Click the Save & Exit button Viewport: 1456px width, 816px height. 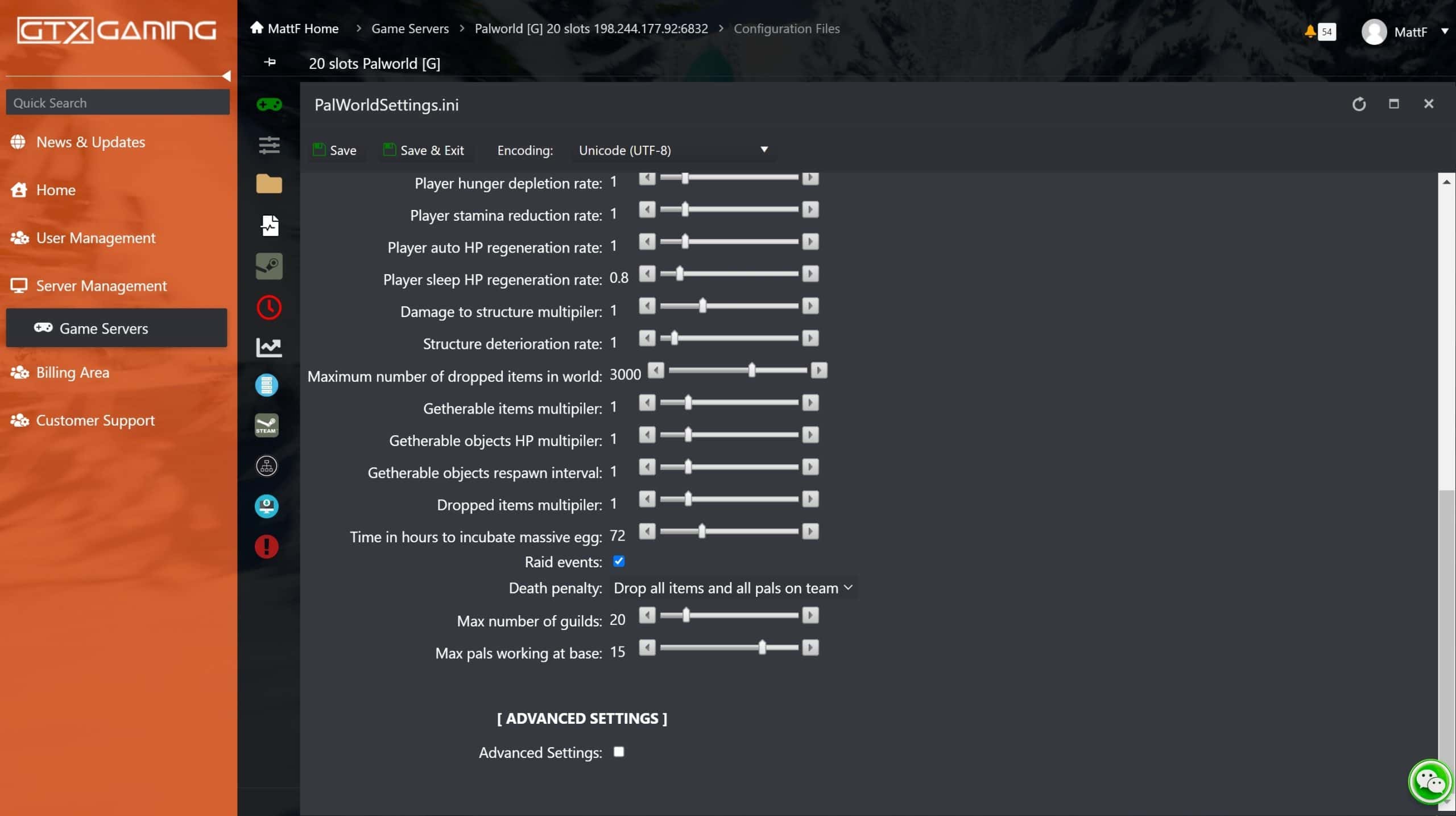[424, 150]
